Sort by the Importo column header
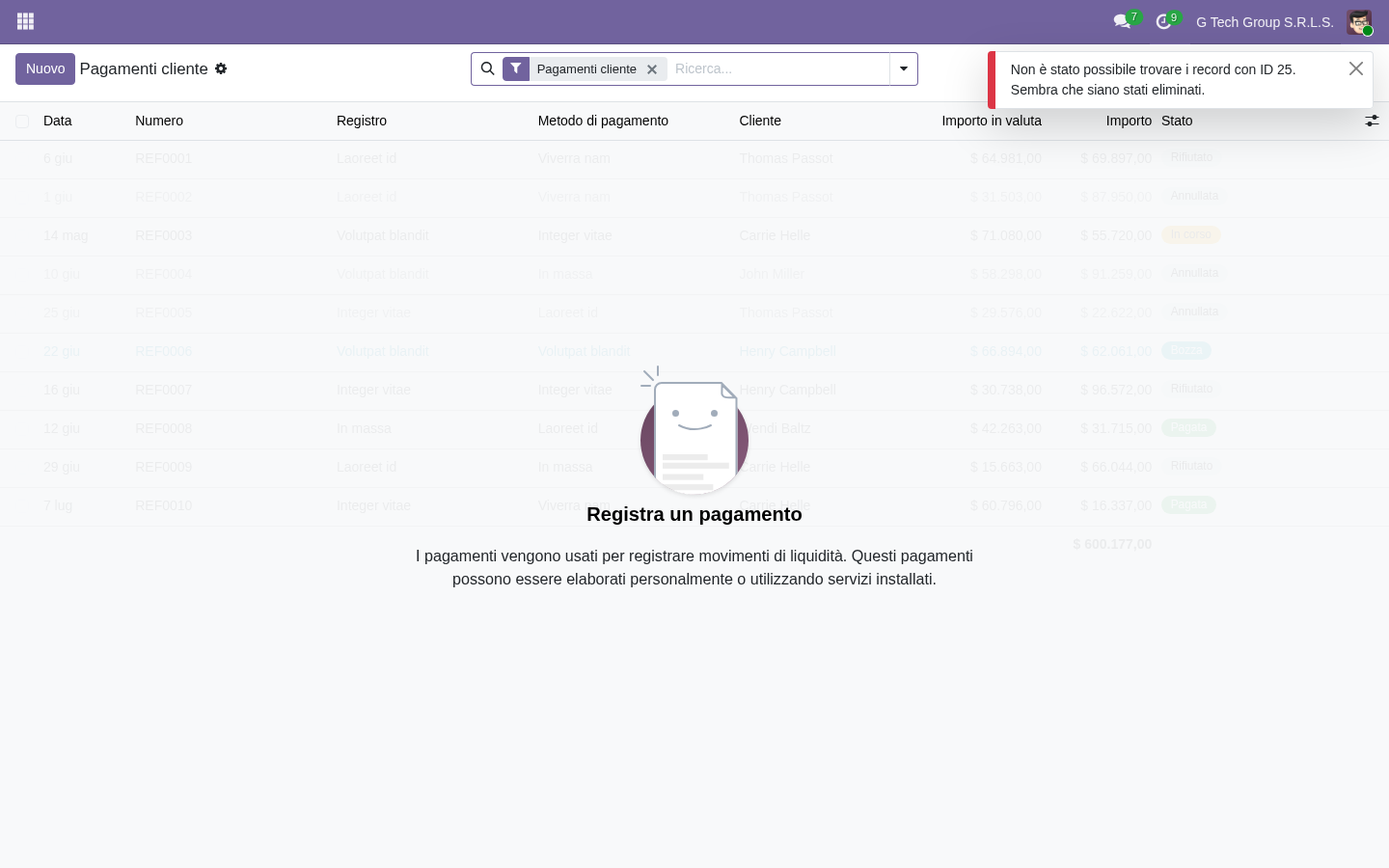Image resolution: width=1389 pixels, height=868 pixels. coord(1129,121)
